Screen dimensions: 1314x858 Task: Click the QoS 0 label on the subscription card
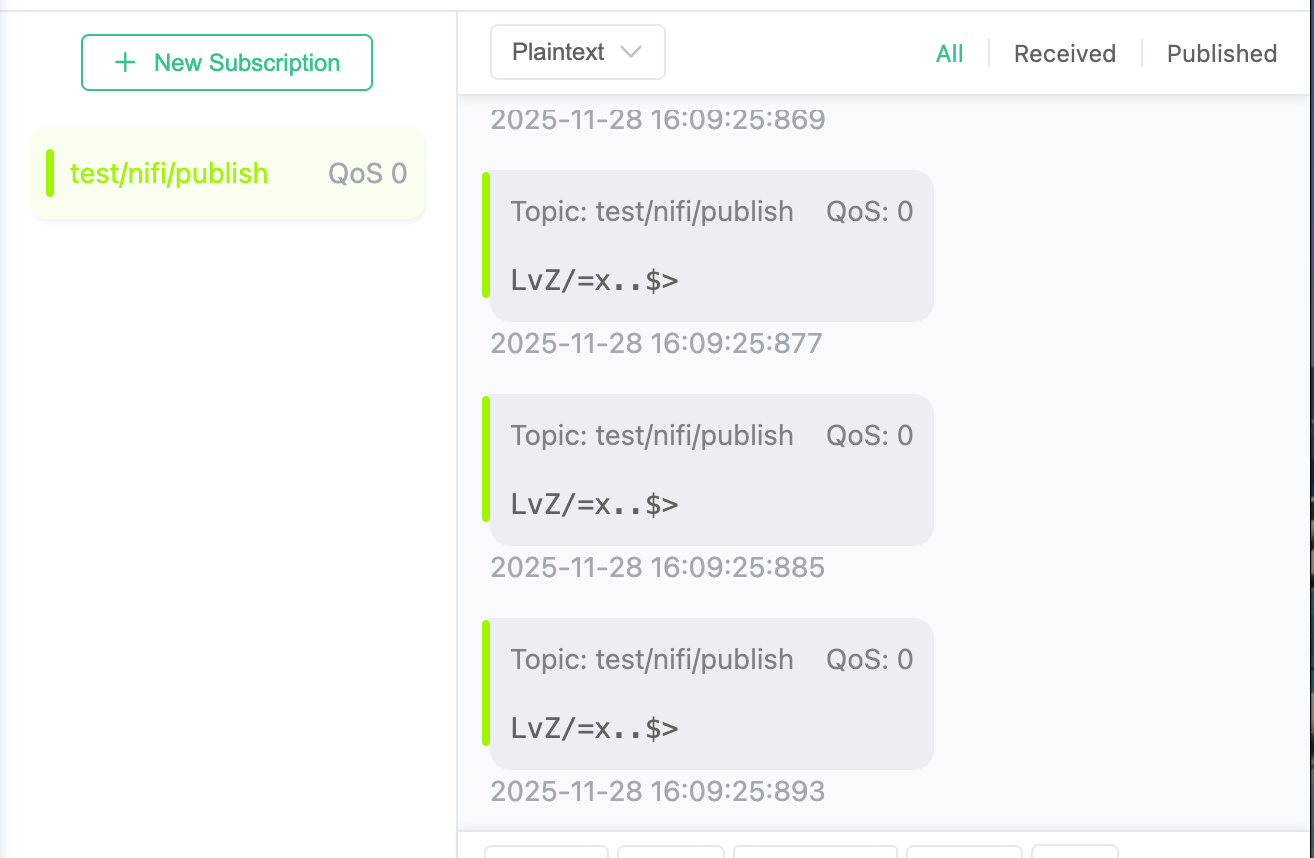[367, 172]
